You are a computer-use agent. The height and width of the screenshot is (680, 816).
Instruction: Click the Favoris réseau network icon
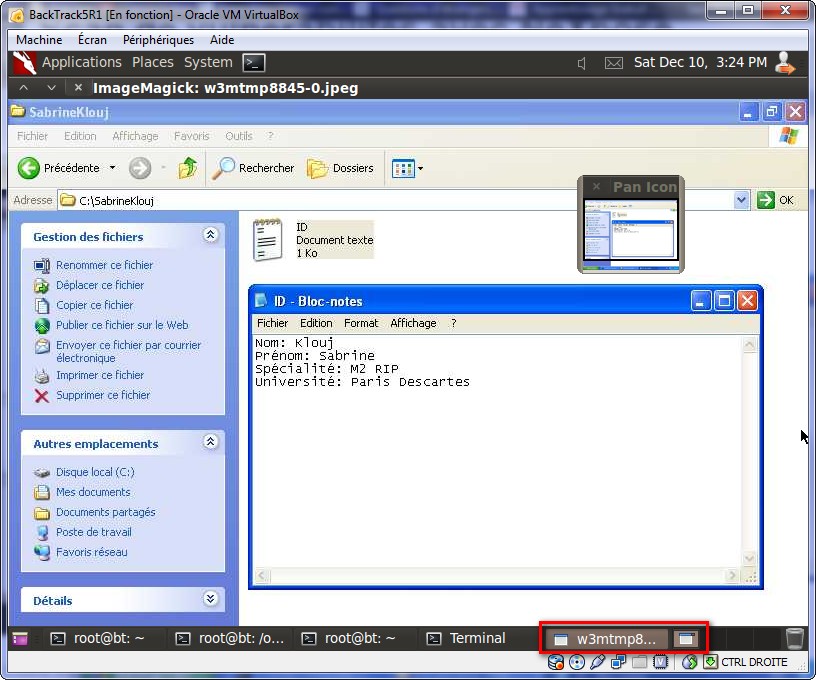pos(42,552)
